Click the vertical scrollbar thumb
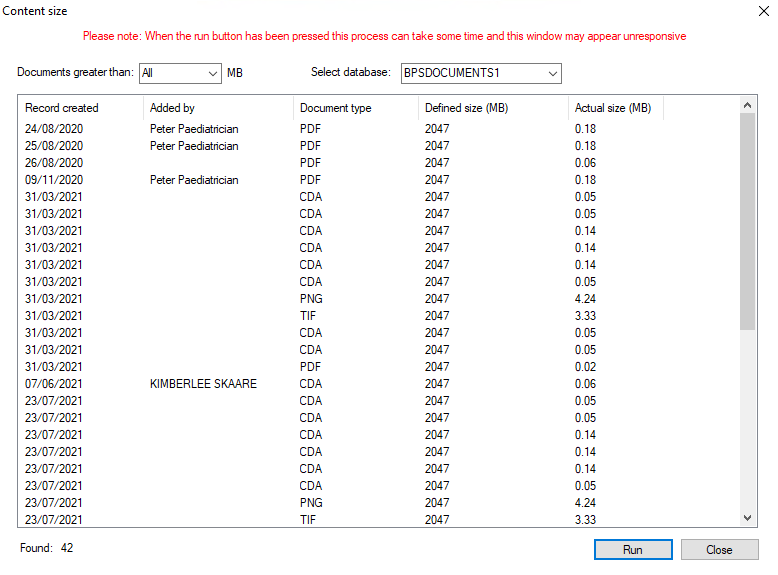Viewport: 778px width, 575px height. (748, 222)
